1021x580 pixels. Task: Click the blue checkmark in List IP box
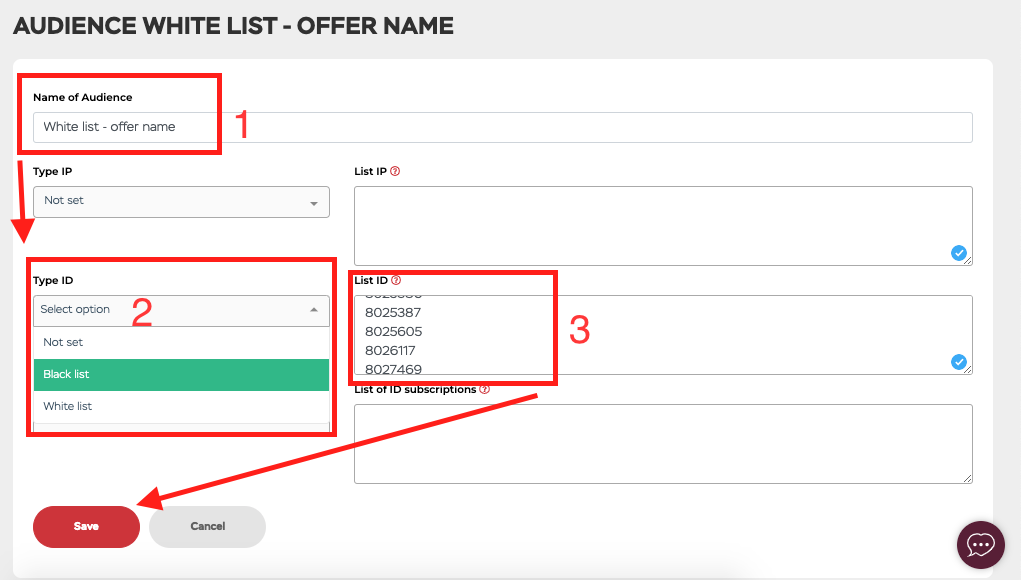(958, 253)
